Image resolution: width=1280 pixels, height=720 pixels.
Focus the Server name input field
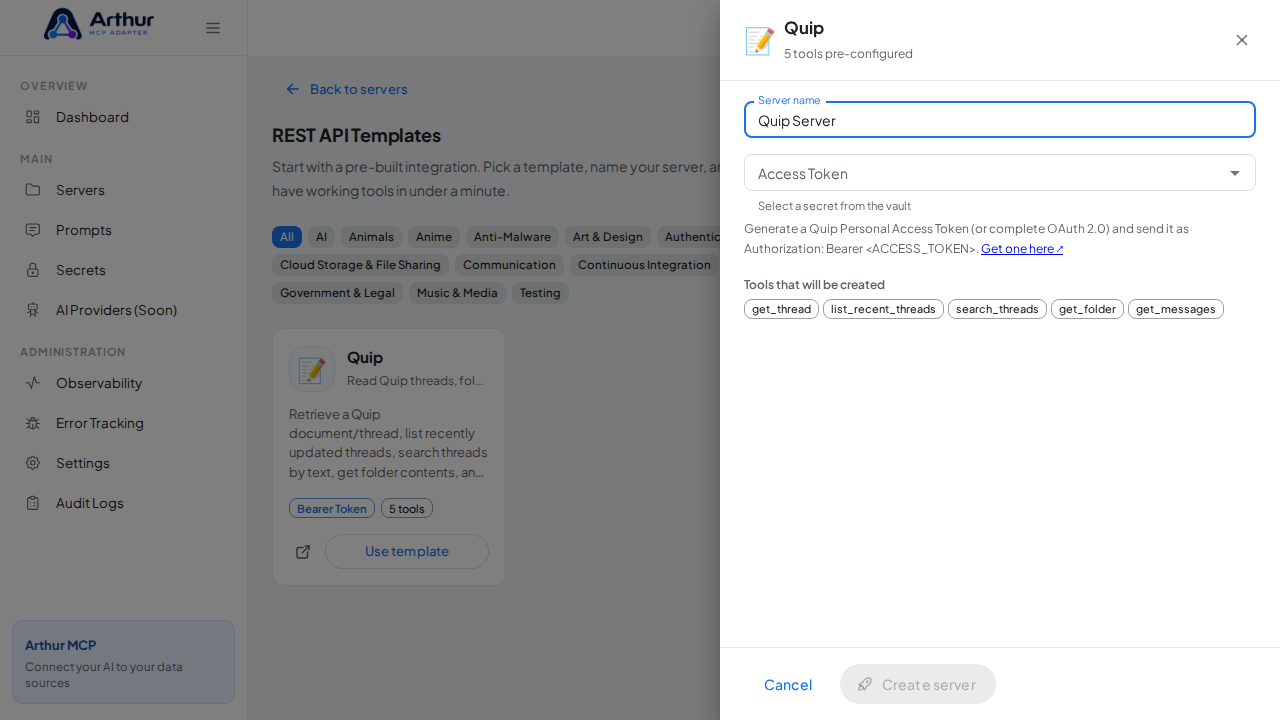(x=1000, y=120)
